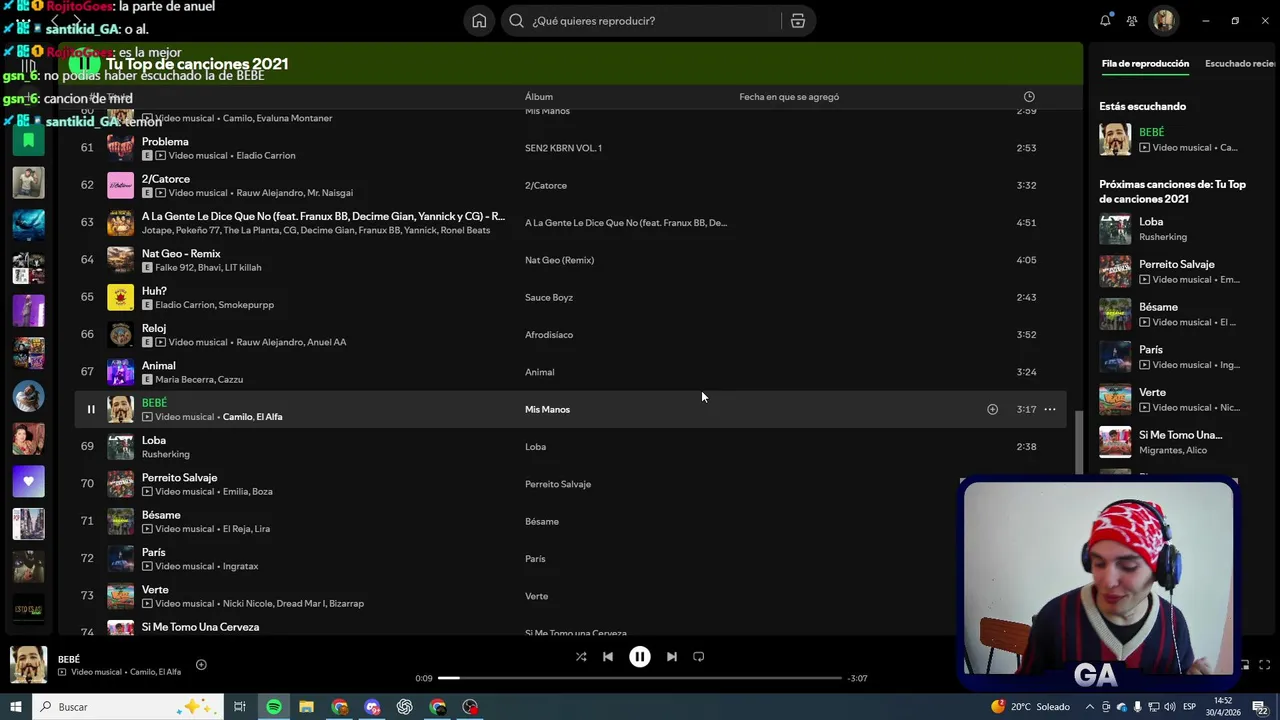Open Liked Songs purple heart in sidebar
The image size is (1280, 720).
[x=28, y=481]
